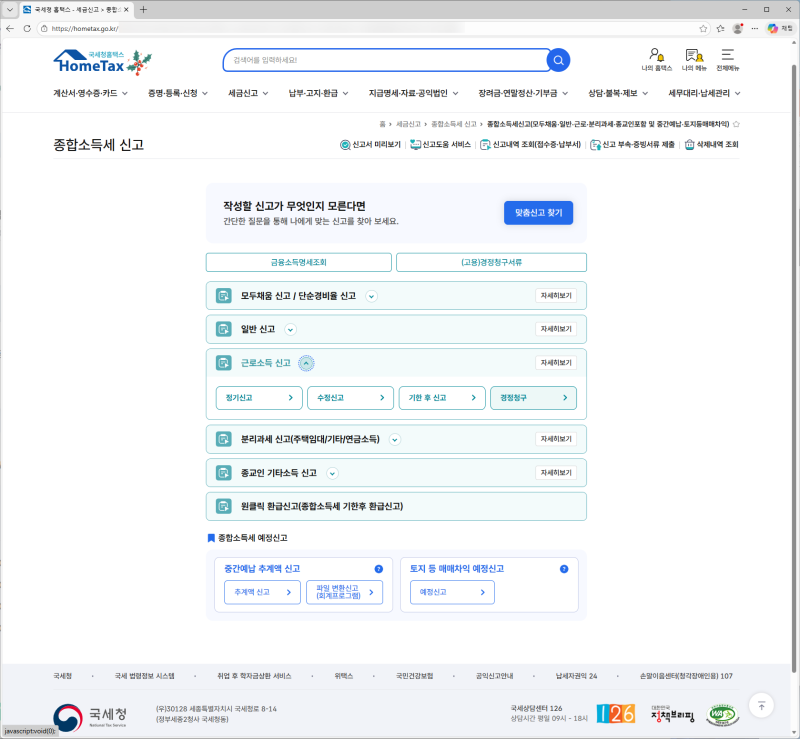Click browser refresh icon
The image size is (800, 739).
27,29
